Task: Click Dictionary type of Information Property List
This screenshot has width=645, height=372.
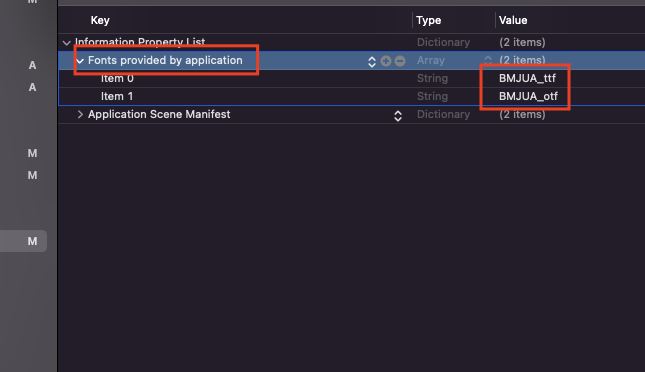Action: [443, 42]
